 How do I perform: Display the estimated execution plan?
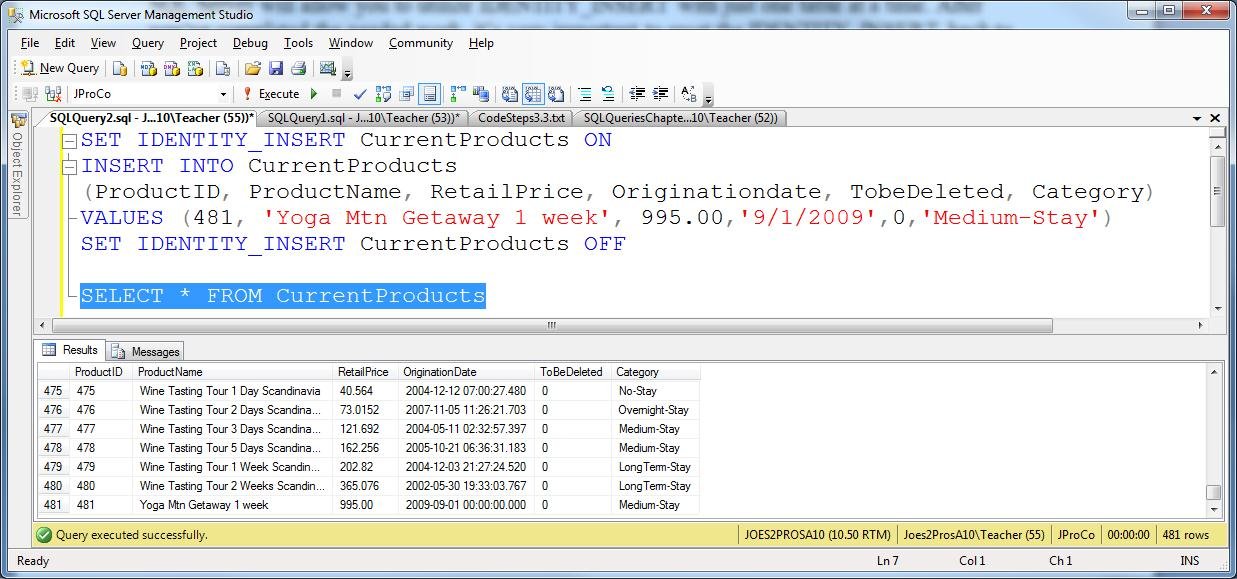click(x=383, y=94)
